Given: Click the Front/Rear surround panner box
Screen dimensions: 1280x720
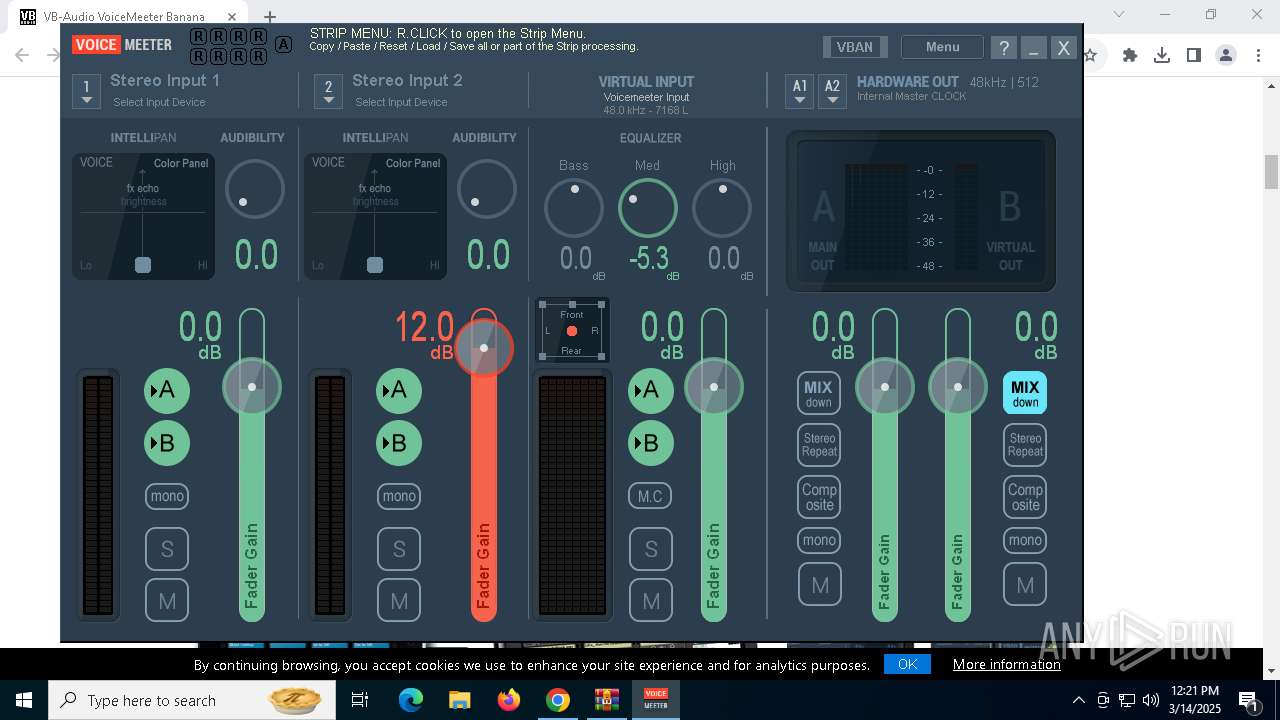Looking at the screenshot, I should pos(572,330).
